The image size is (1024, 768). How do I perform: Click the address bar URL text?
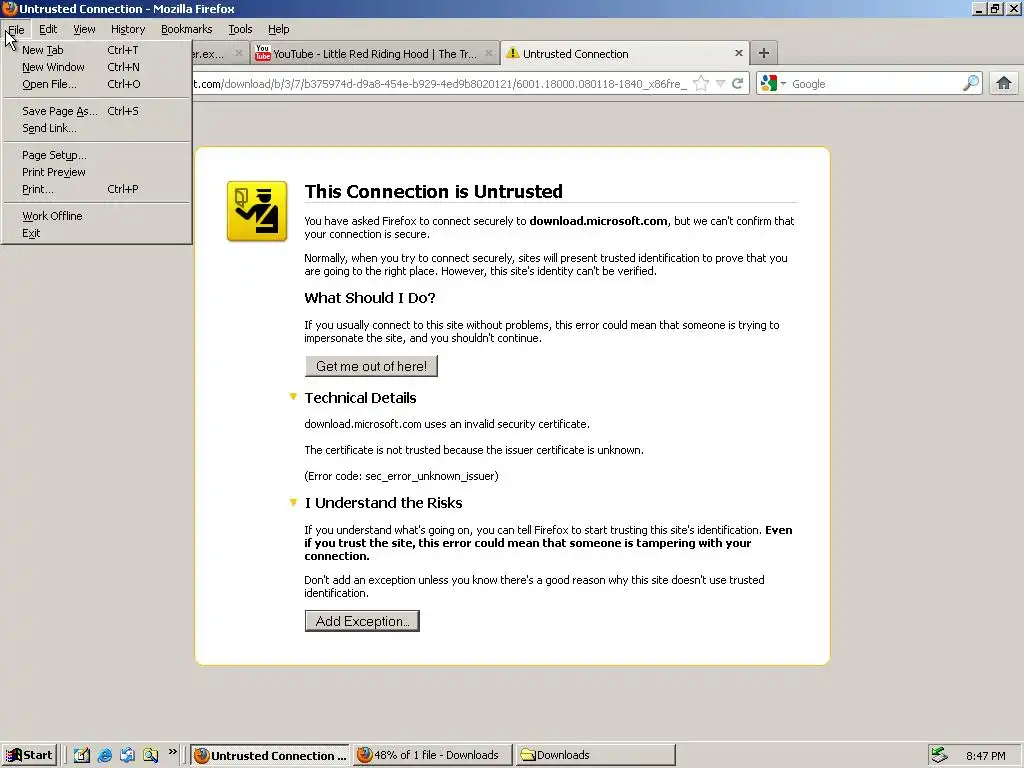coord(441,84)
